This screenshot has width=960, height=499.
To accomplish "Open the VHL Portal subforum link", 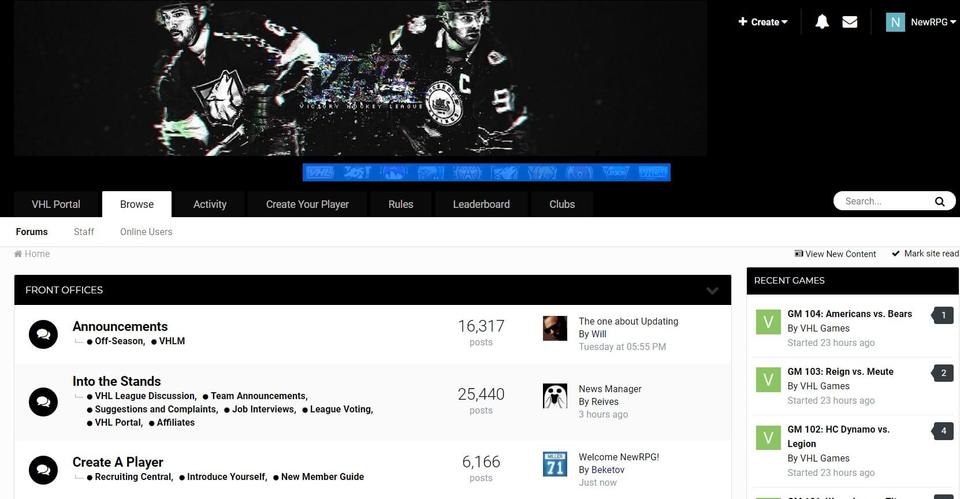I will tap(119, 422).
